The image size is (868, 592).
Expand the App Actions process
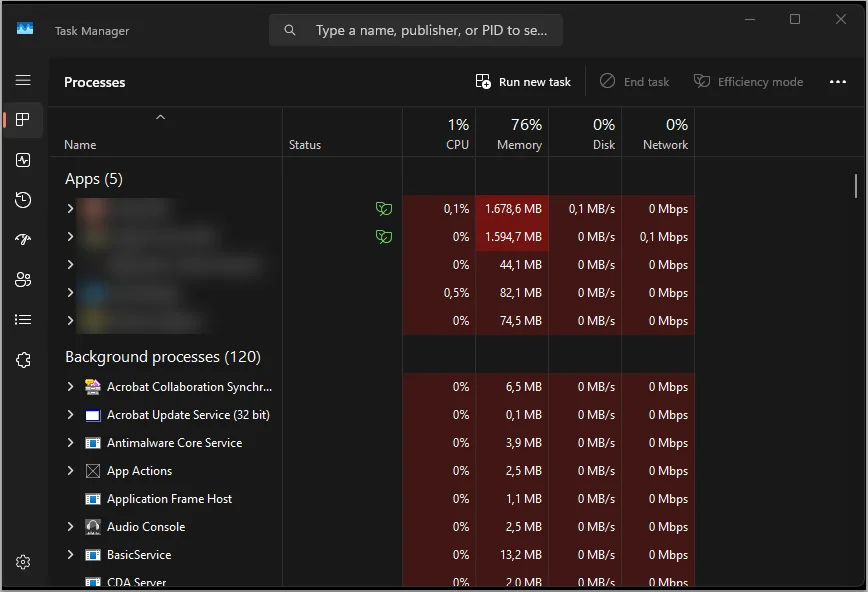[x=70, y=471]
